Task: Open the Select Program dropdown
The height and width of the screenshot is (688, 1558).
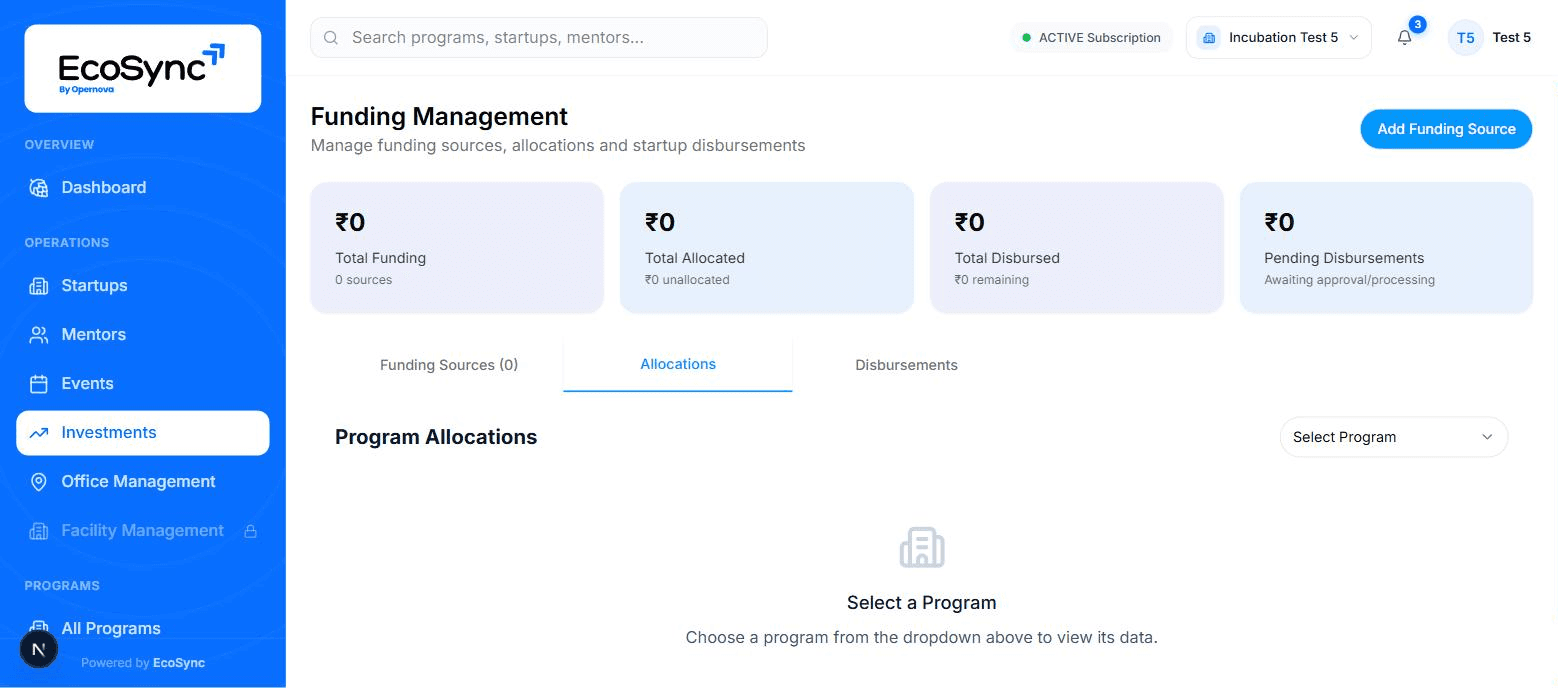Action: [x=1393, y=437]
